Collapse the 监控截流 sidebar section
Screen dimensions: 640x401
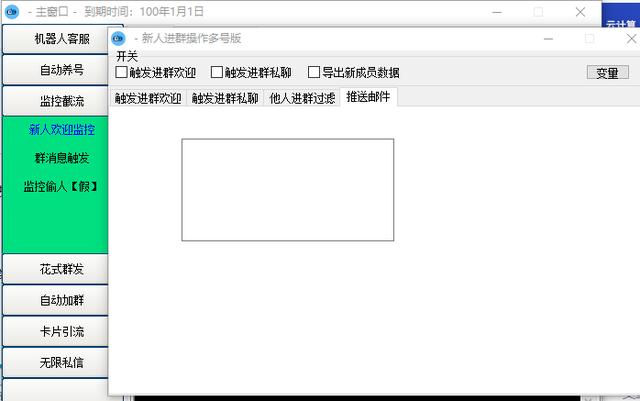[62, 102]
